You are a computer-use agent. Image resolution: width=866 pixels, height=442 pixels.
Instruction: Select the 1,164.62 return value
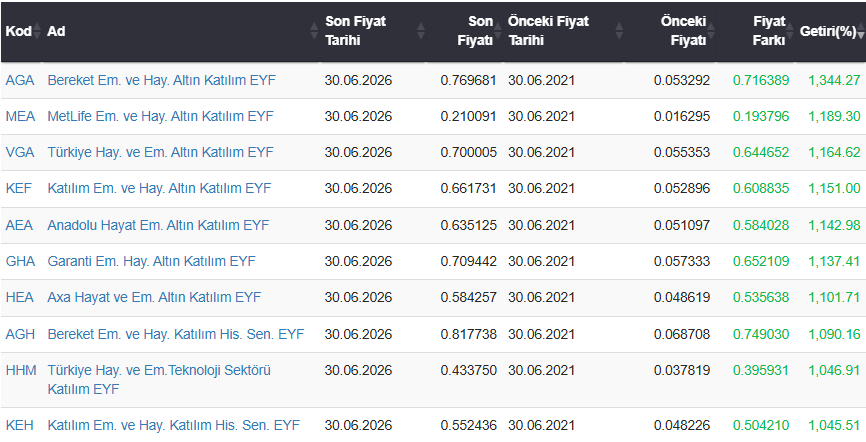pyautogui.click(x=834, y=152)
